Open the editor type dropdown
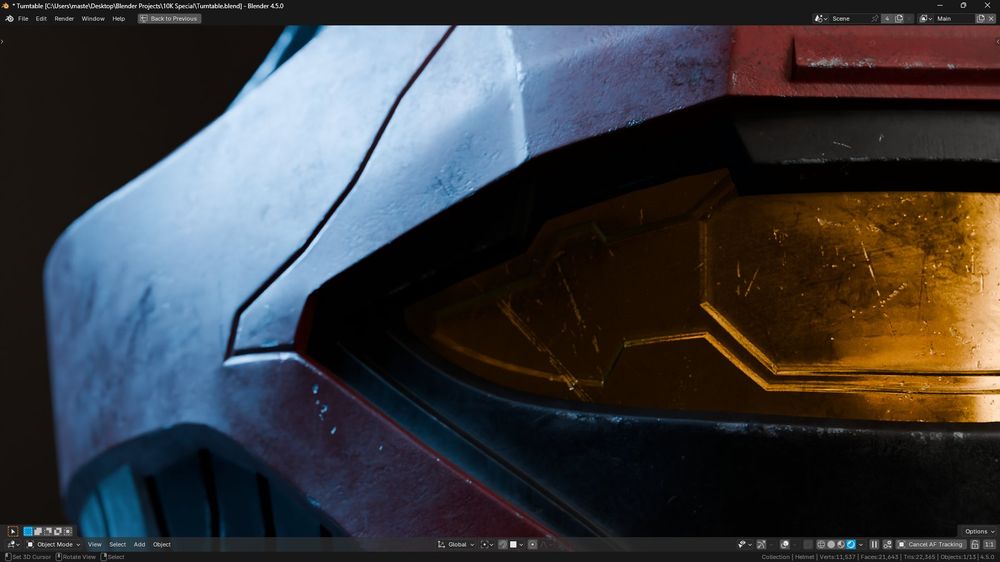Screen dimensions: 1000x562 [x=13, y=545]
